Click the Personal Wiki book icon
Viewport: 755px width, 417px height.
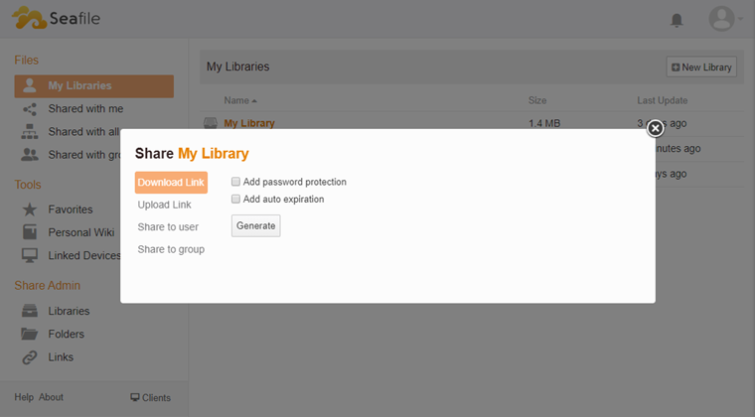click(29, 232)
